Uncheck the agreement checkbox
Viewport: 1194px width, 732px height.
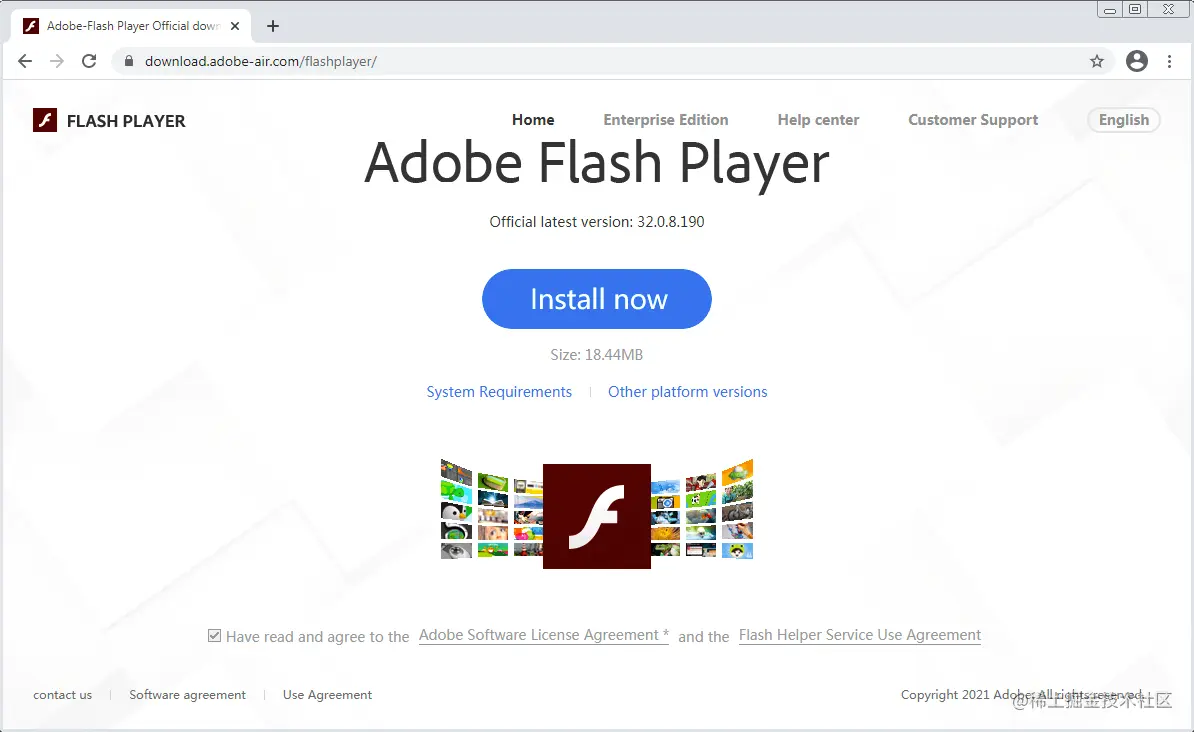215,635
